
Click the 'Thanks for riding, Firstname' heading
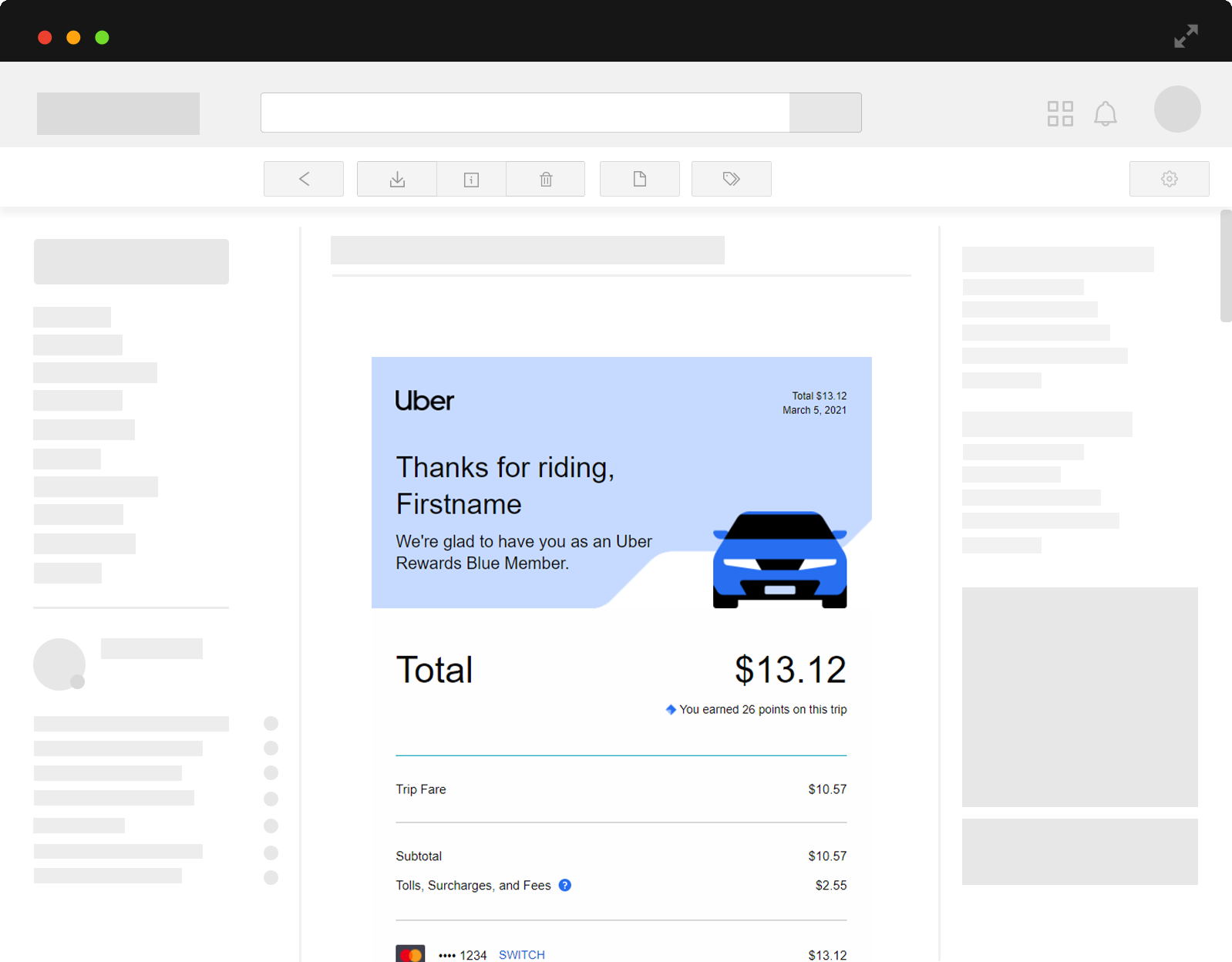click(505, 486)
